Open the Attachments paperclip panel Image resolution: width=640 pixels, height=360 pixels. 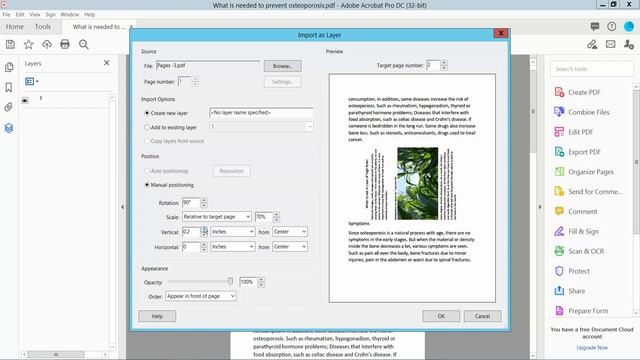pyautogui.click(x=9, y=107)
